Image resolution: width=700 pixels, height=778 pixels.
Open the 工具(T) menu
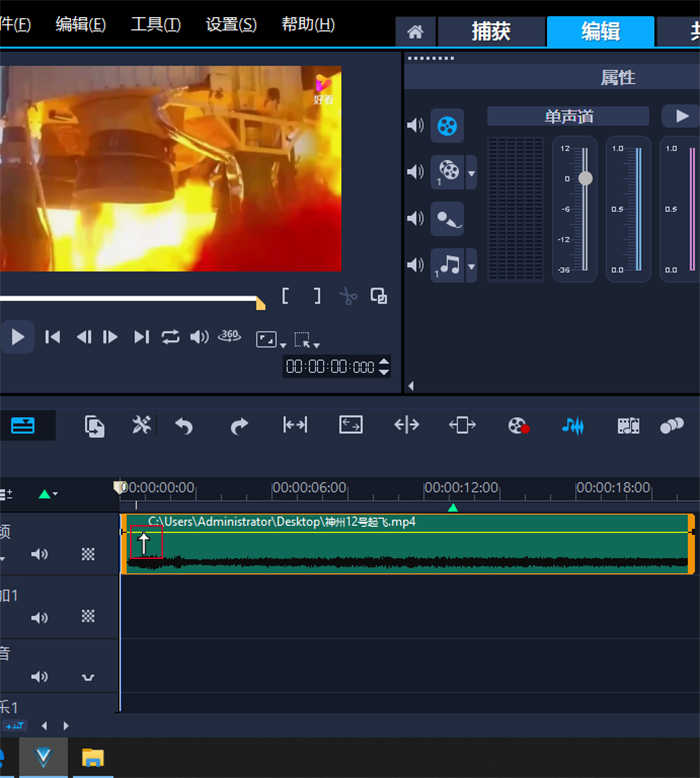point(155,25)
